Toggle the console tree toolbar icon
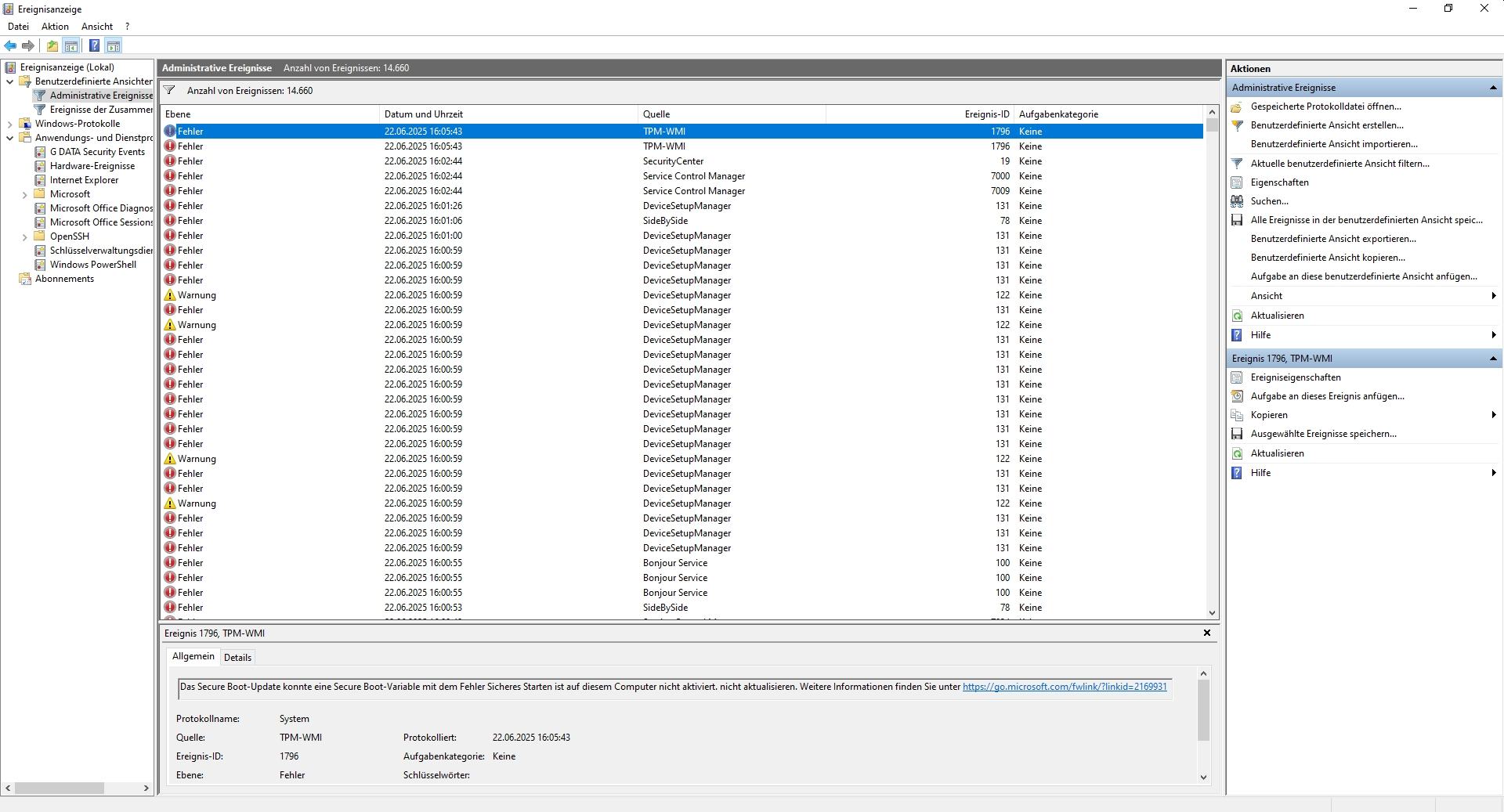 click(x=71, y=46)
